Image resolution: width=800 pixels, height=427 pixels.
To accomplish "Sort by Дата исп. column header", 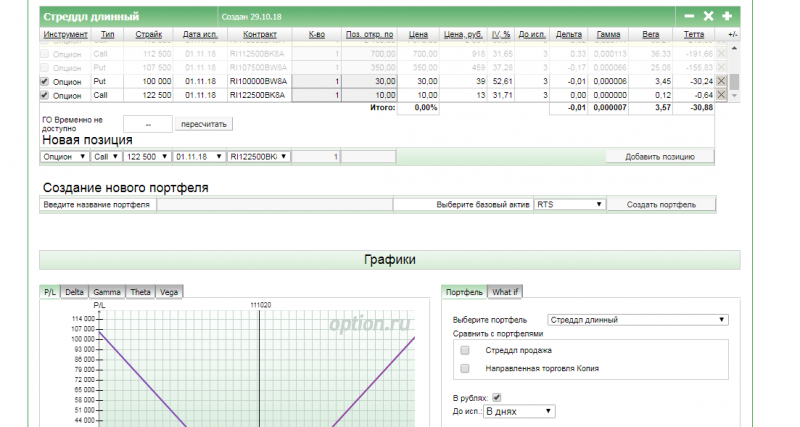I will (200, 34).
